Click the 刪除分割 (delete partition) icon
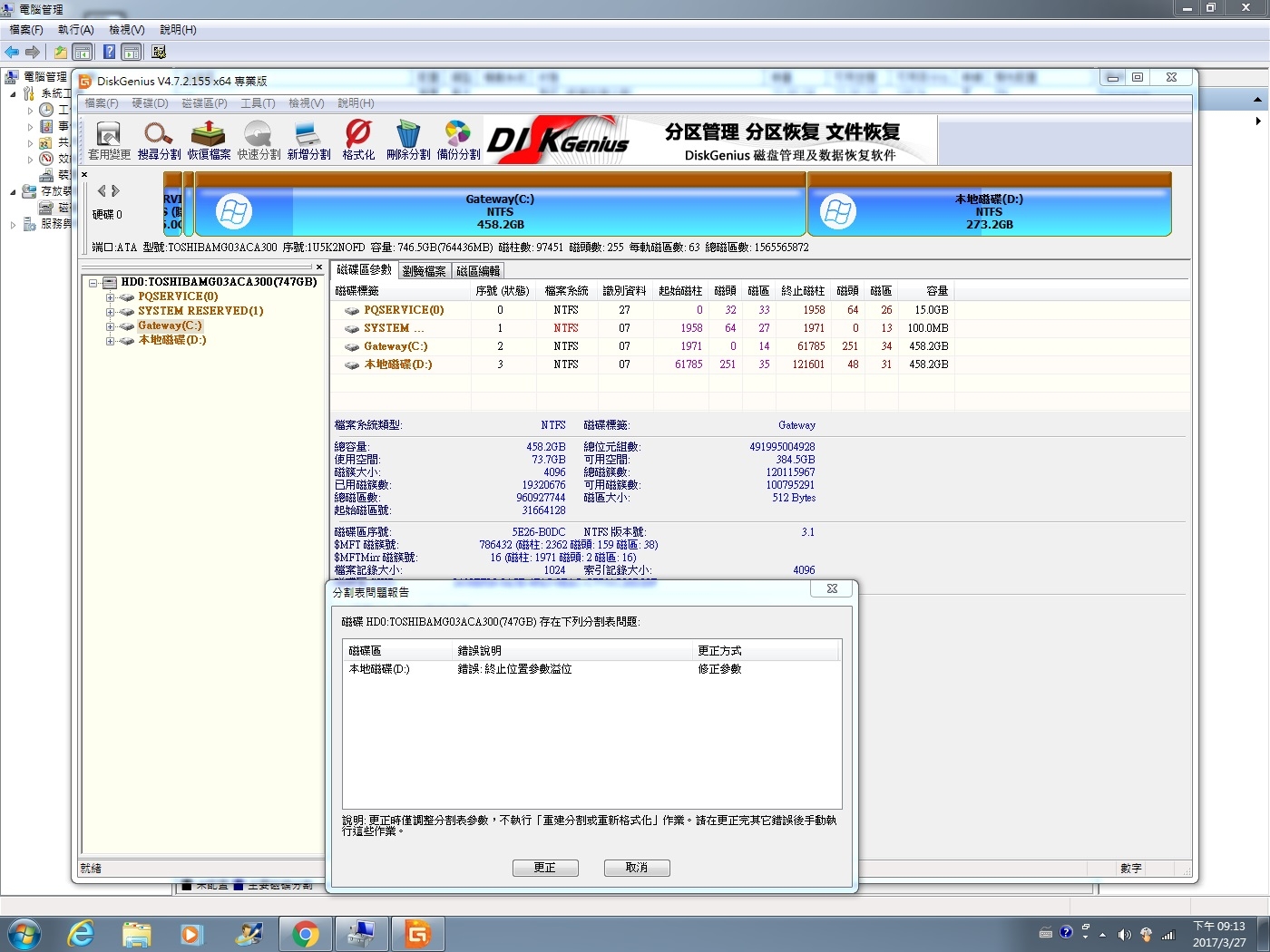 [x=408, y=141]
